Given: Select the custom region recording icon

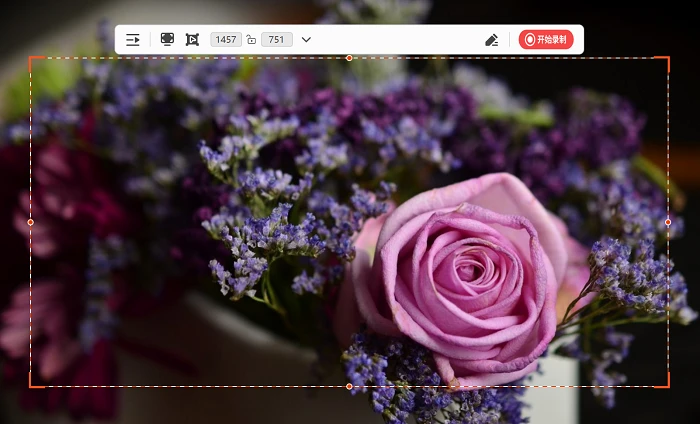Looking at the screenshot, I should [192, 39].
